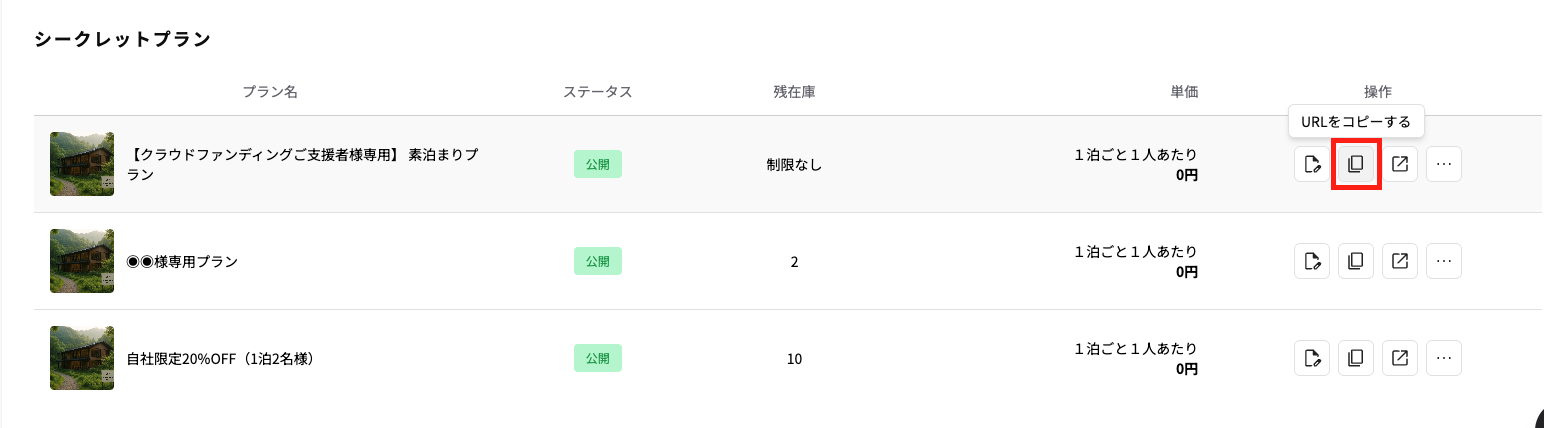Open 自社限定20%OFF（1泊2名様）plan name
Image resolution: width=1544 pixels, height=428 pixels.
click(x=221, y=359)
